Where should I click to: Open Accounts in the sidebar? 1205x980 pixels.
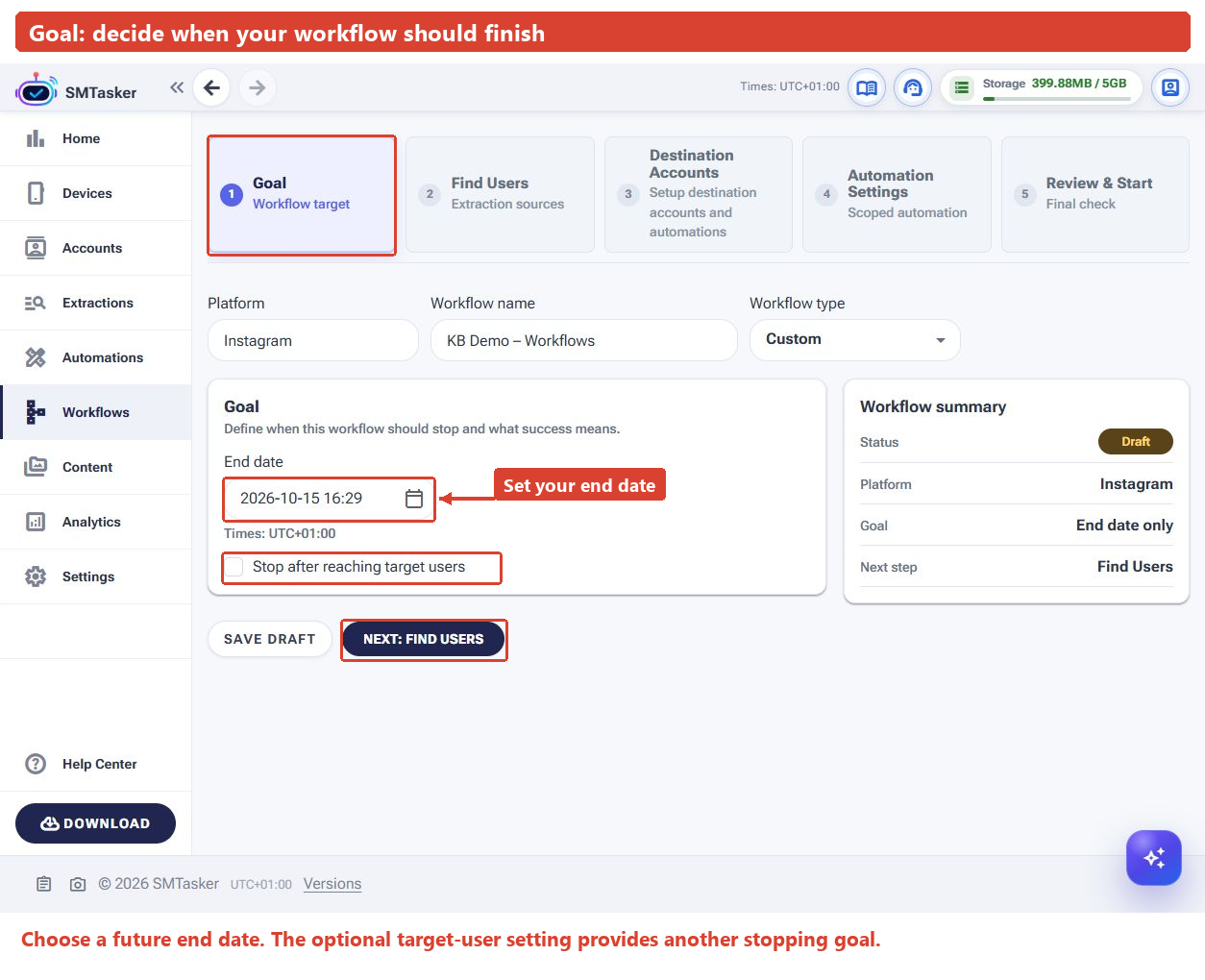pyautogui.click(x=96, y=248)
